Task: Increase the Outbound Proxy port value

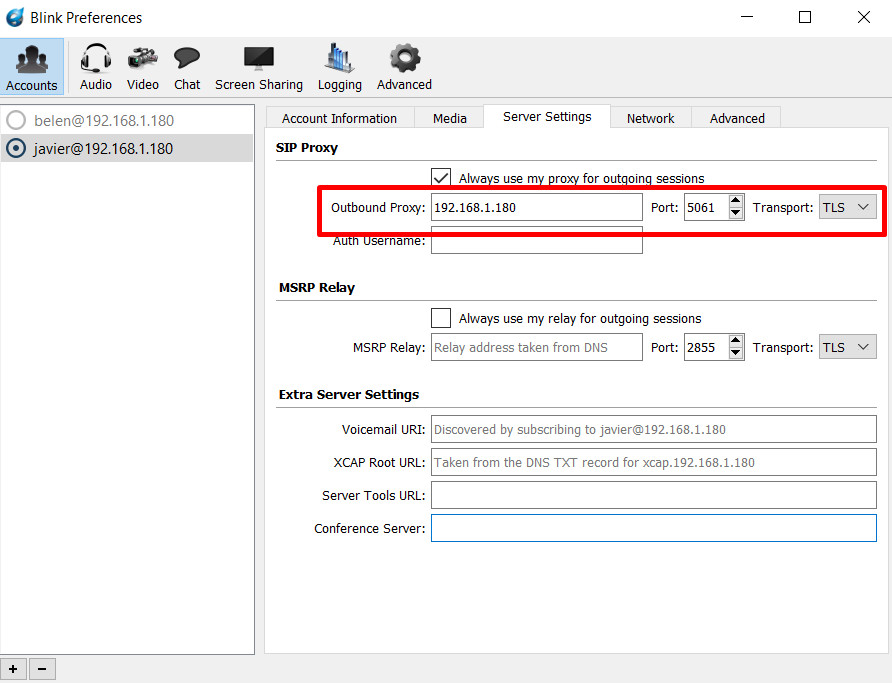Action: coord(736,201)
